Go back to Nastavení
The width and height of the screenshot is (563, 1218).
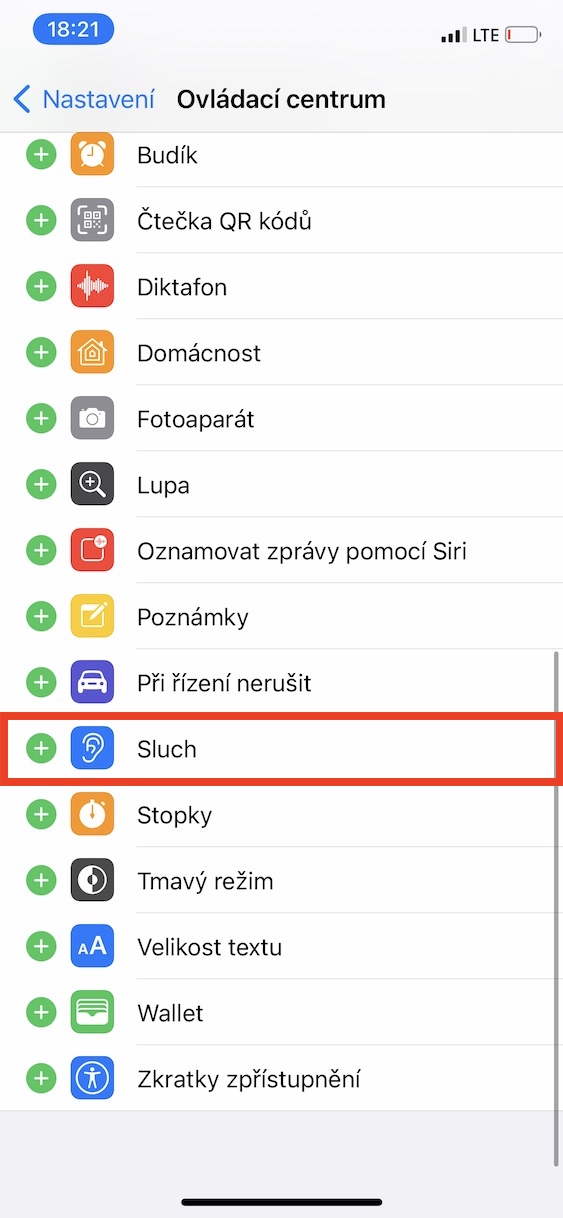[84, 99]
